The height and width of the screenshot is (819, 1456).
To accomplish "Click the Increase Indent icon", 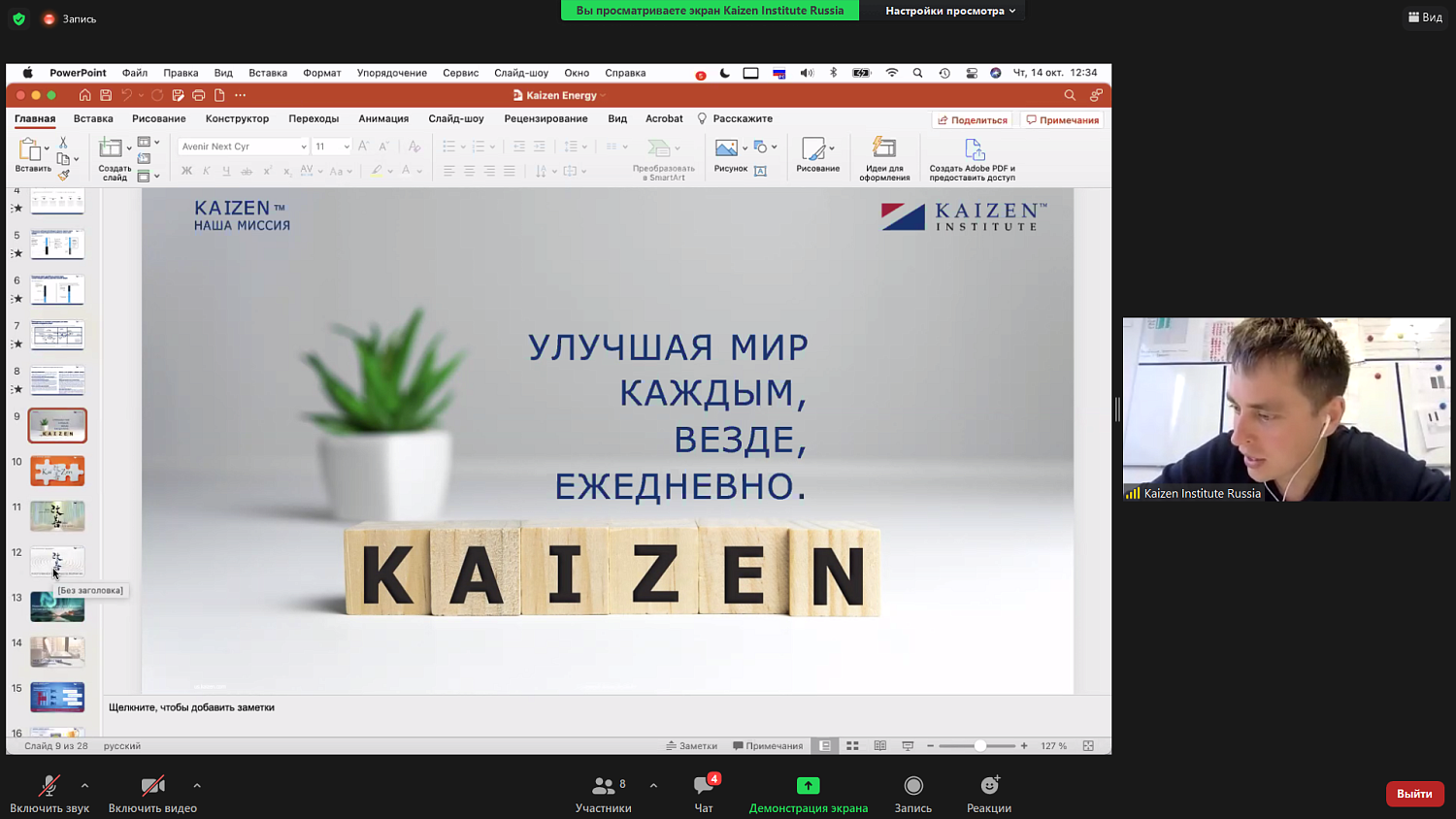I will (540, 147).
